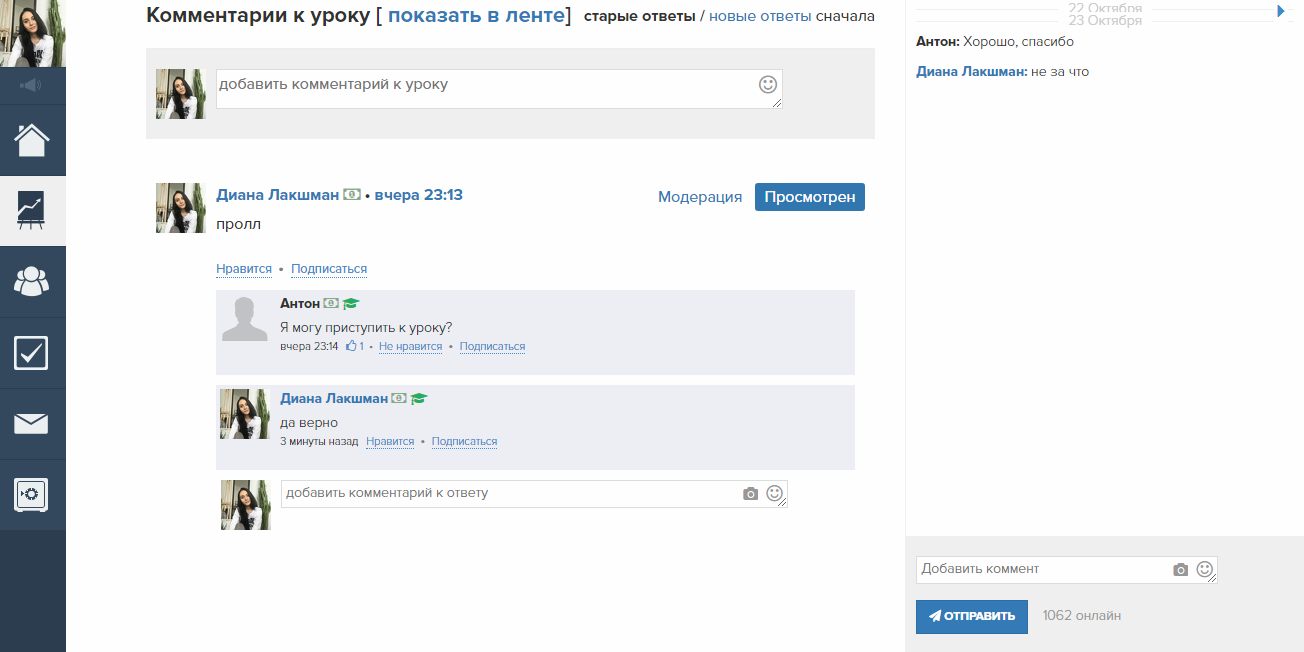Click "Не нравится" under Anton's reply

(410, 347)
